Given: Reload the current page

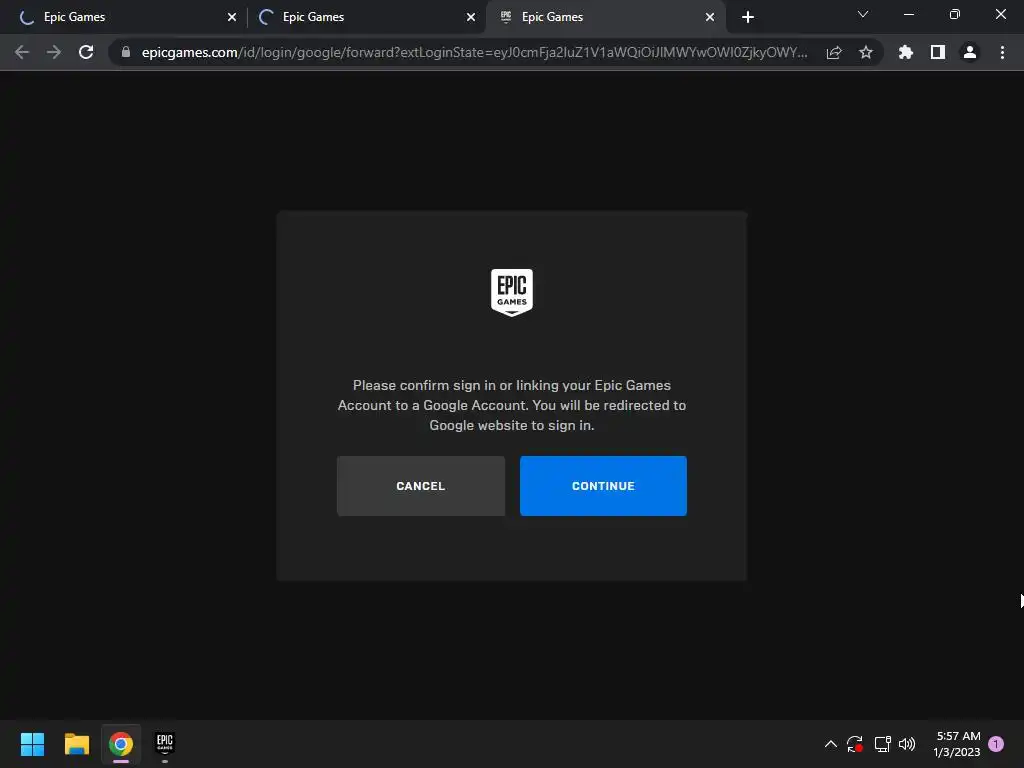Looking at the screenshot, I should 86,52.
